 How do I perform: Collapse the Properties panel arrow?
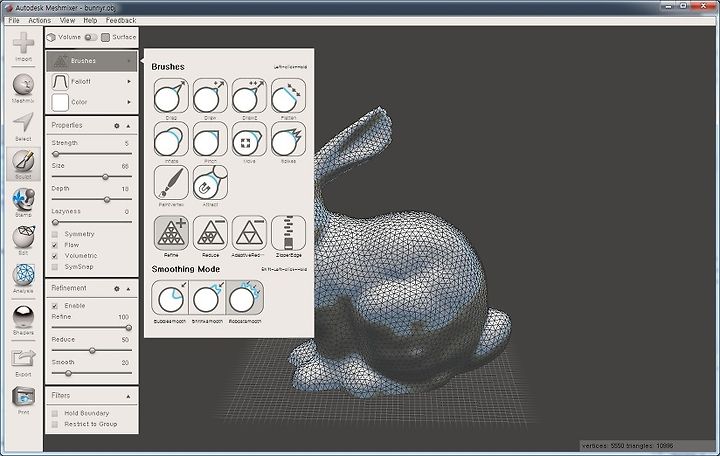coord(128,126)
